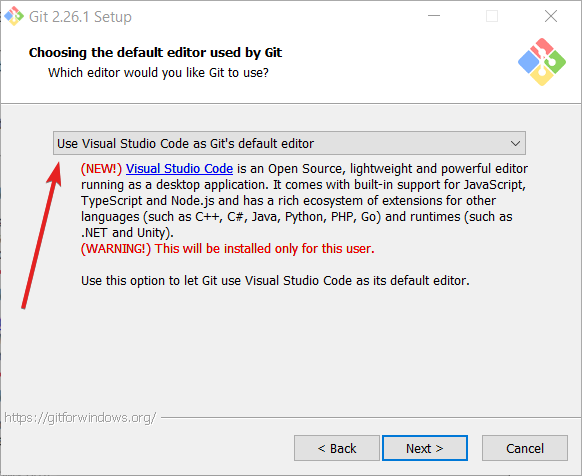Click the red (NEW!) label
This screenshot has height=476, width=582.
click(101, 169)
